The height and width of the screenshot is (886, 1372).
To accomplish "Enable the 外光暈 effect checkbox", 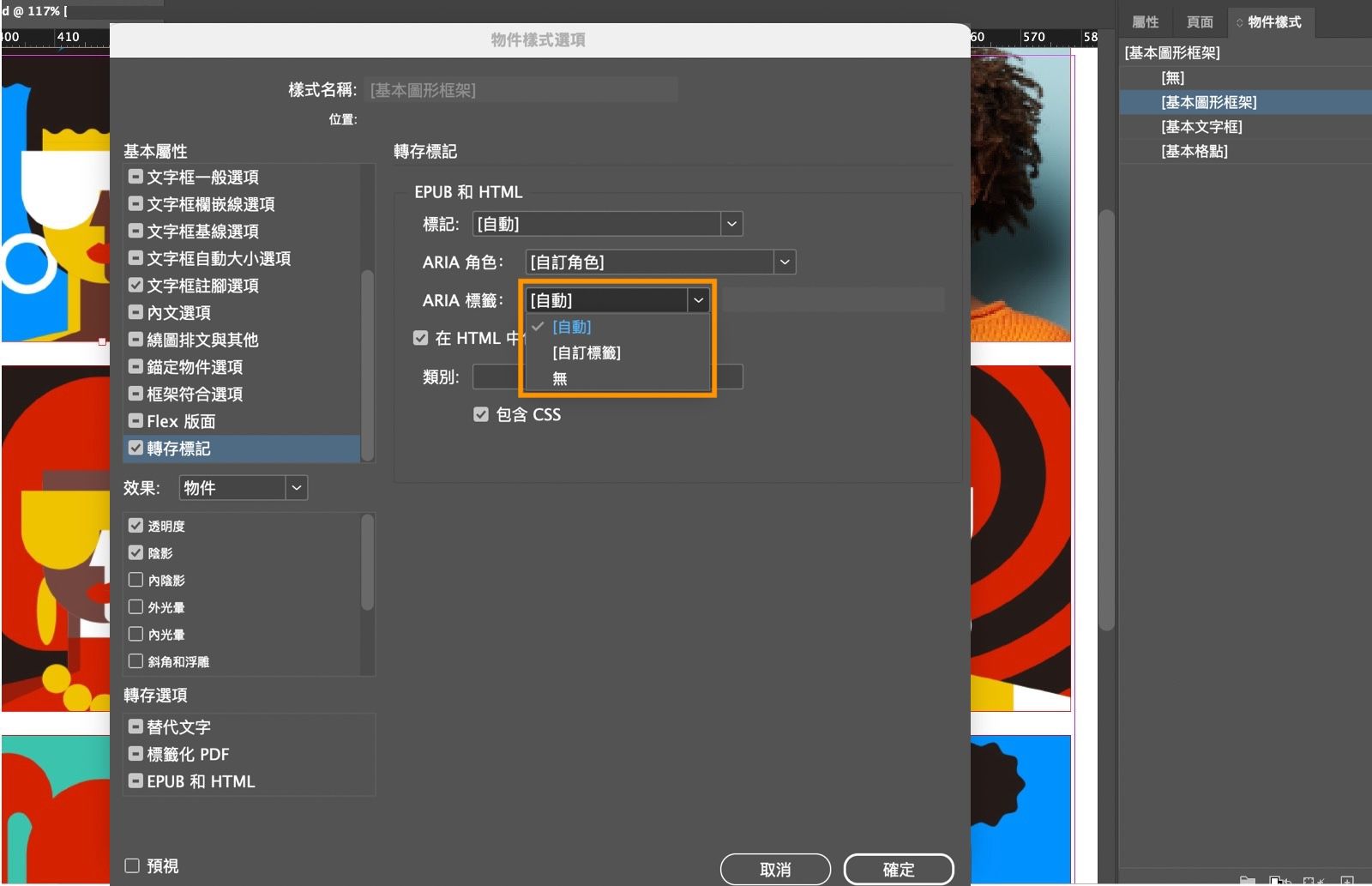I will click(135, 607).
